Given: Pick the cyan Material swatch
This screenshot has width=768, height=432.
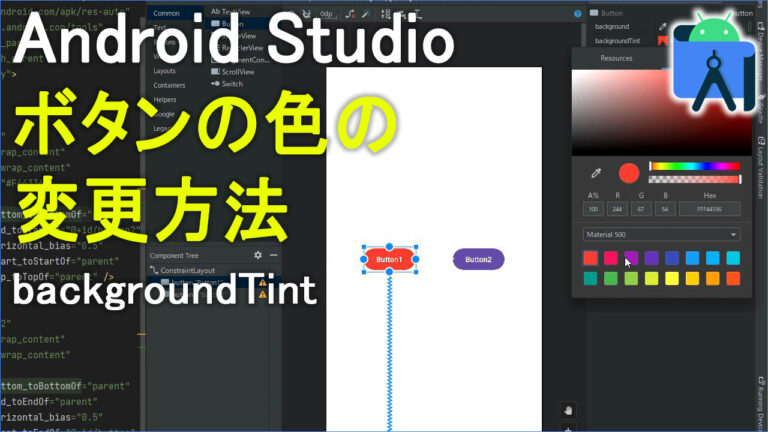Looking at the screenshot, I should (x=733, y=258).
